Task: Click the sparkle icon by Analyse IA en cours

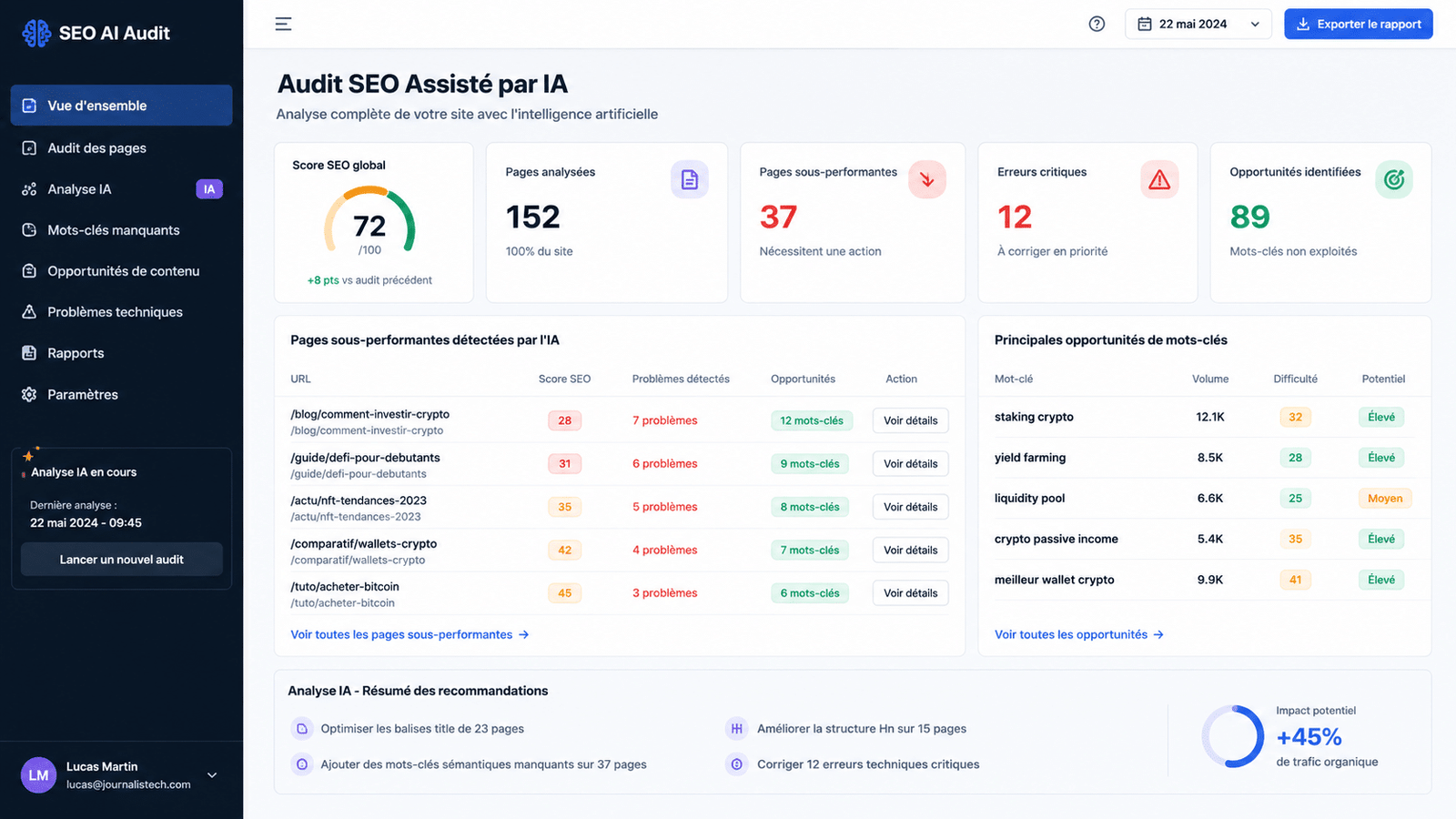Action: 30,454
